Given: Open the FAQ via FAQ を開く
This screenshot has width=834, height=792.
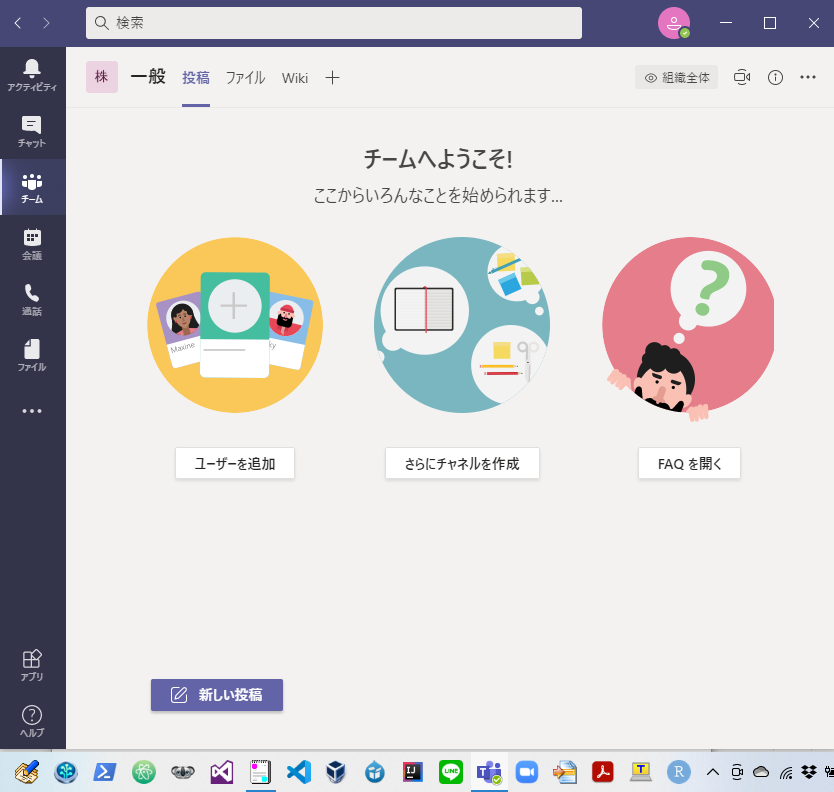Looking at the screenshot, I should (x=688, y=463).
